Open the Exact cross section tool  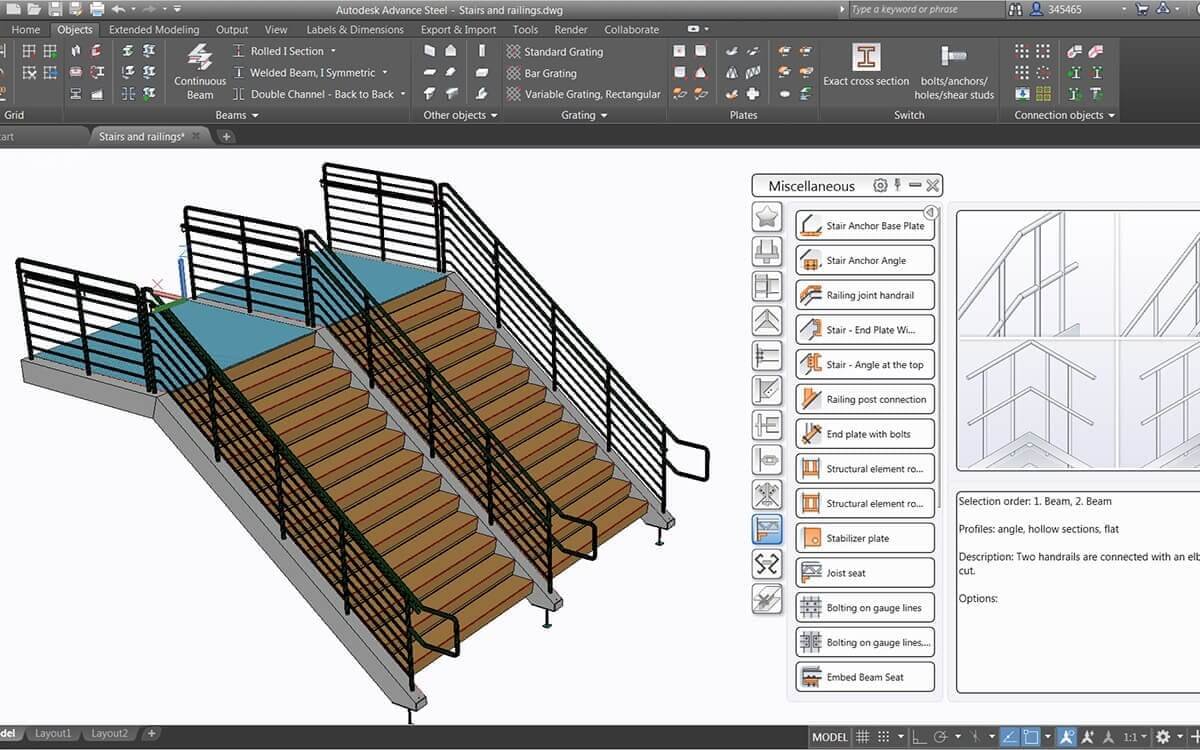point(866,70)
